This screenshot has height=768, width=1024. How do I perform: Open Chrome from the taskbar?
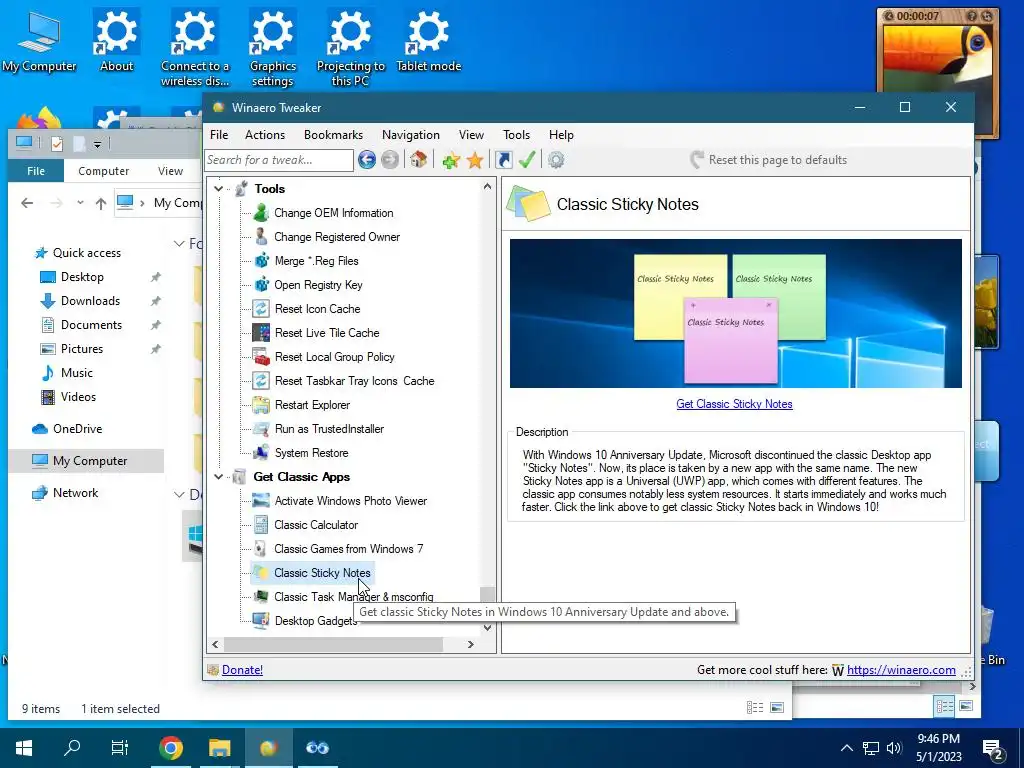coord(170,748)
